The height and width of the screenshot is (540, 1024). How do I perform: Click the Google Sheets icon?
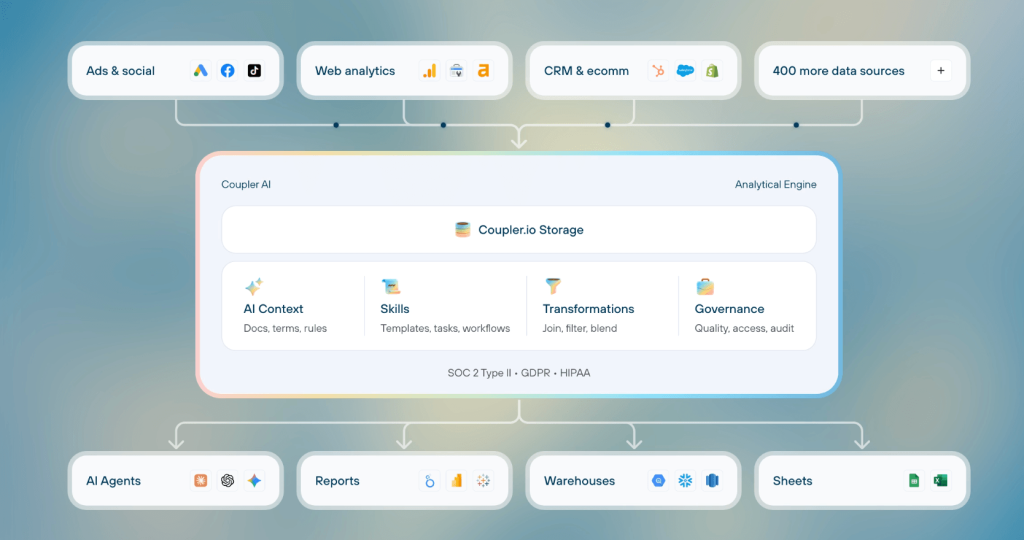(x=914, y=481)
